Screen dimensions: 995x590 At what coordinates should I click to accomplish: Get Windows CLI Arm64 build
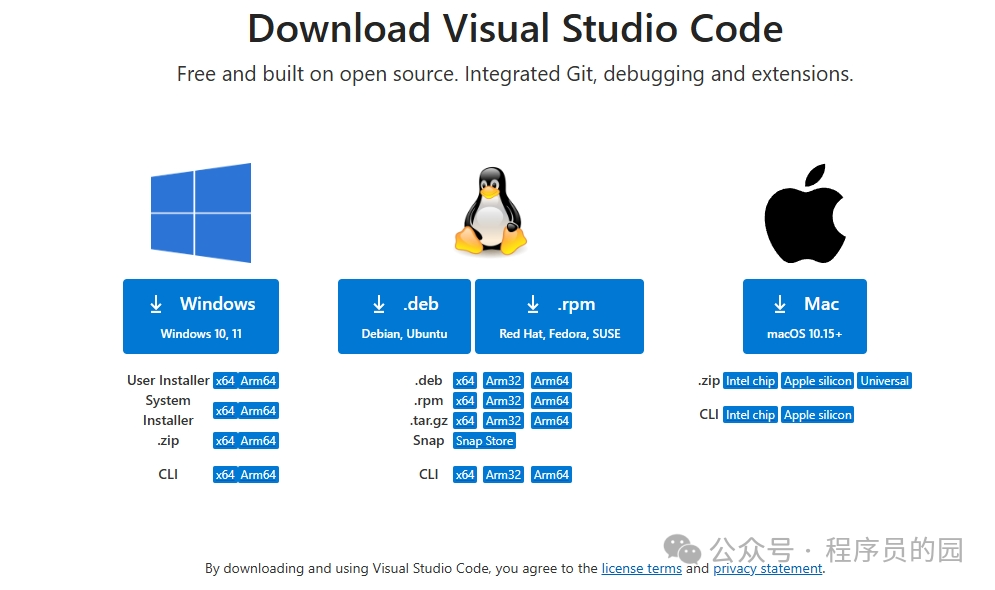coord(258,475)
